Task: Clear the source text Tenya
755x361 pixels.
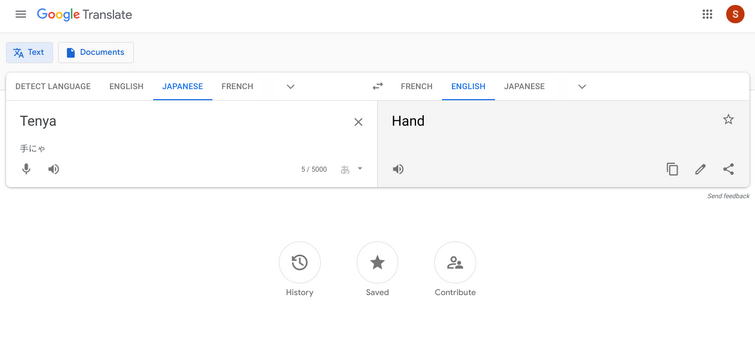Action: [358, 122]
